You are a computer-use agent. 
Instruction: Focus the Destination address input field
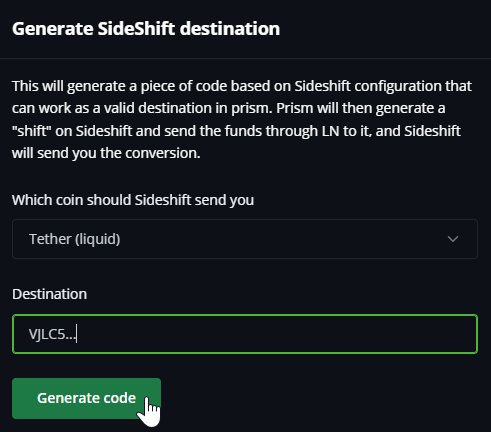(245, 334)
